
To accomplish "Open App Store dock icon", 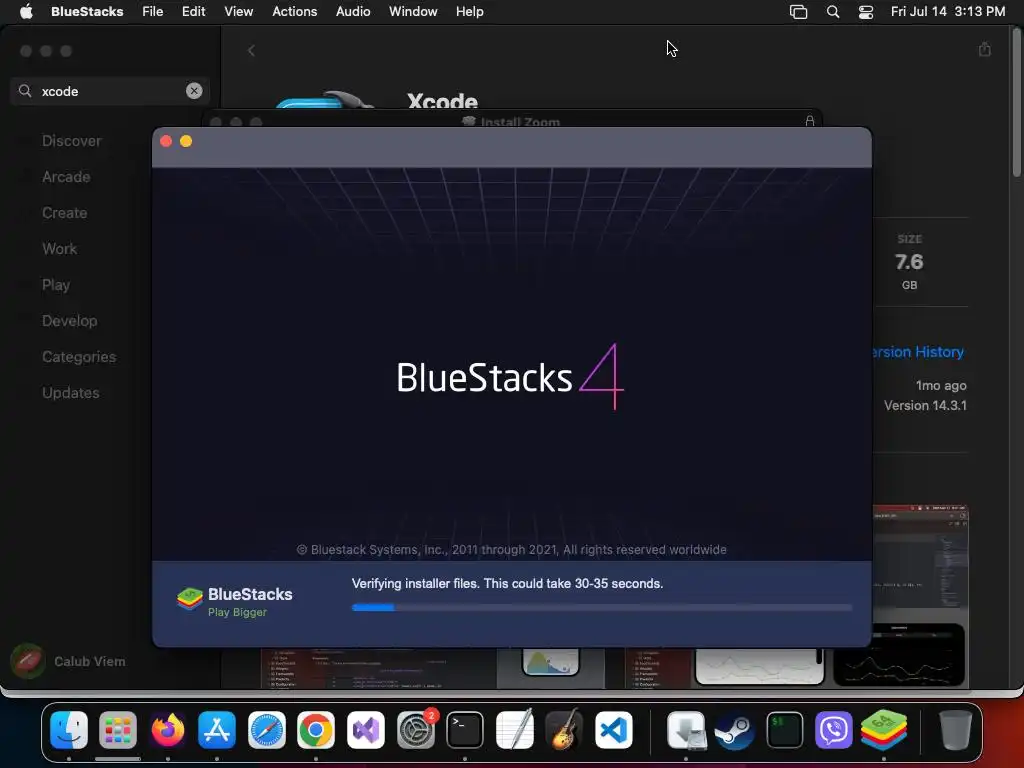I will 217,729.
